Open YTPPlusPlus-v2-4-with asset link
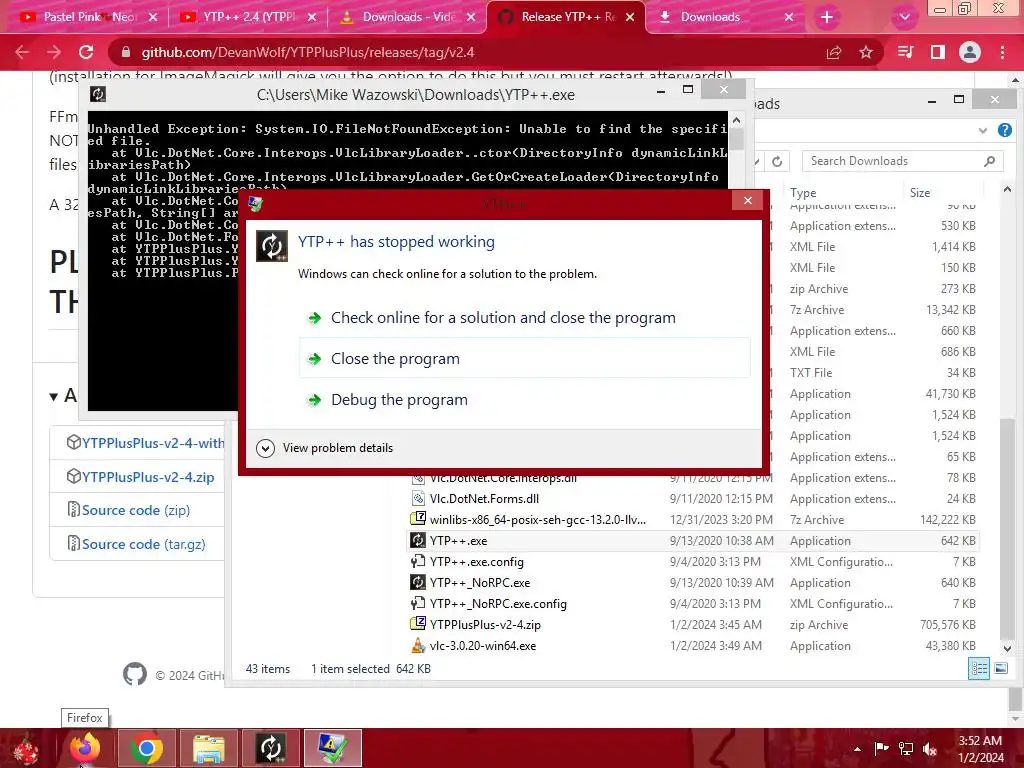The image size is (1024, 768). point(153,443)
